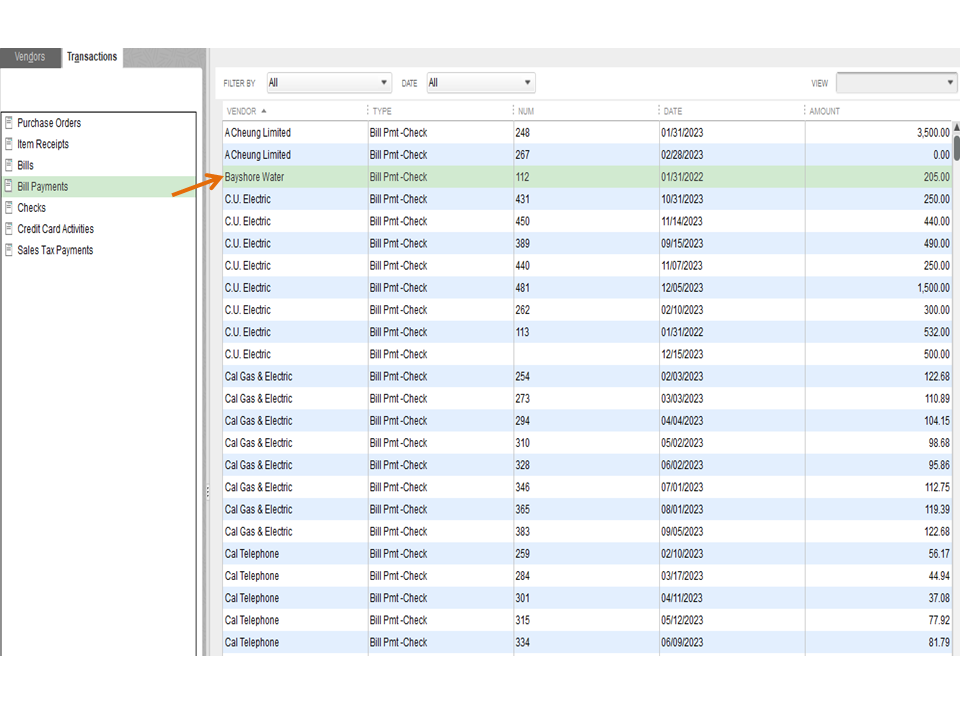Click the Purchase Orders document icon
This screenshot has height=720, width=960.
point(9,123)
